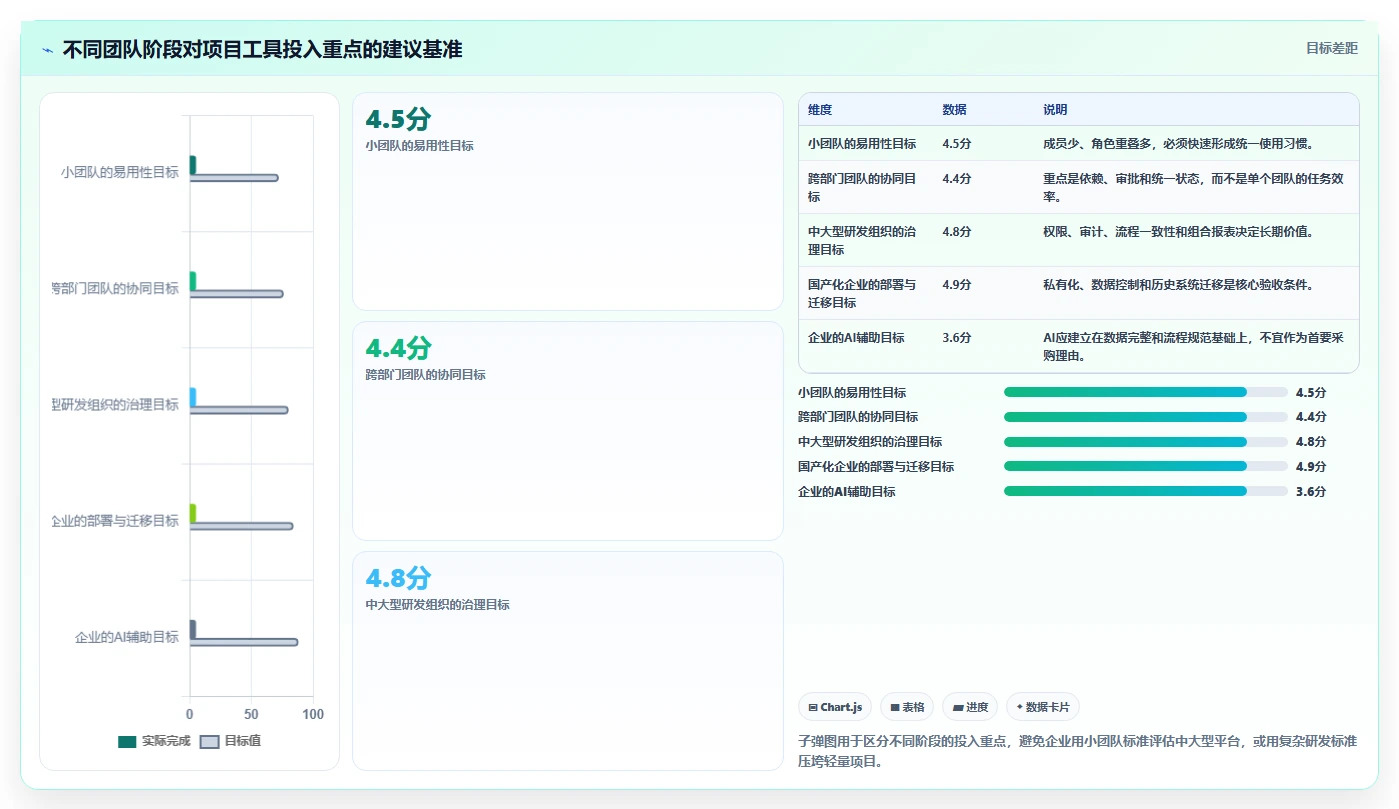Click the 目标值 legend color box
This screenshot has height=809, width=1399.
(210, 742)
